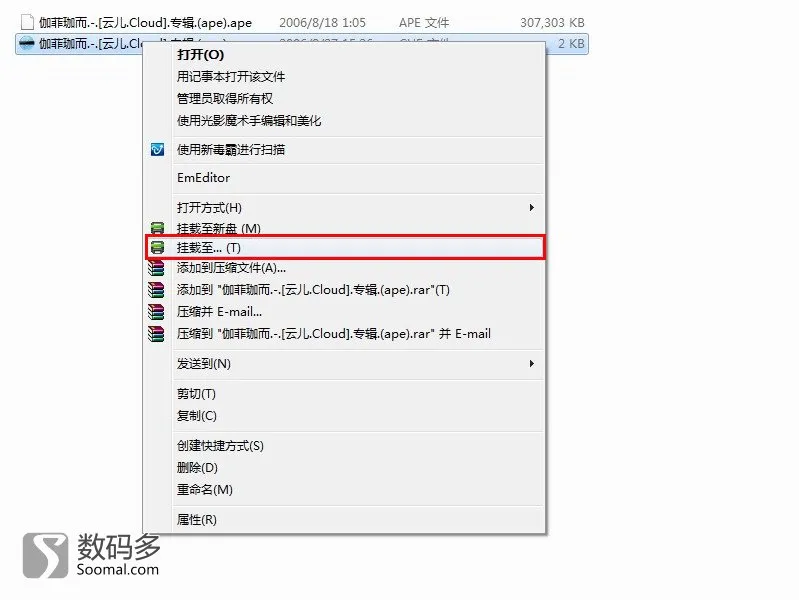Expand the 打开方式(H) submenu arrow
This screenshot has height=600, width=799.
(x=531, y=207)
